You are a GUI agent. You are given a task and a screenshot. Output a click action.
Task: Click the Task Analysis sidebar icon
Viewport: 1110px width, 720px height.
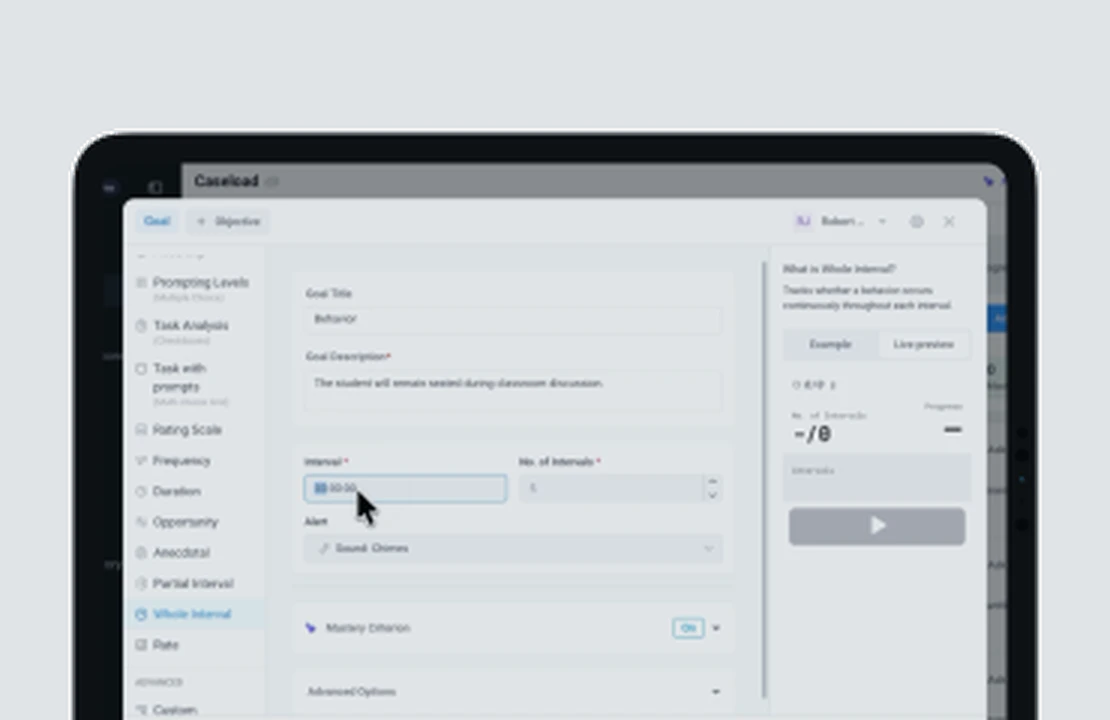click(142, 326)
